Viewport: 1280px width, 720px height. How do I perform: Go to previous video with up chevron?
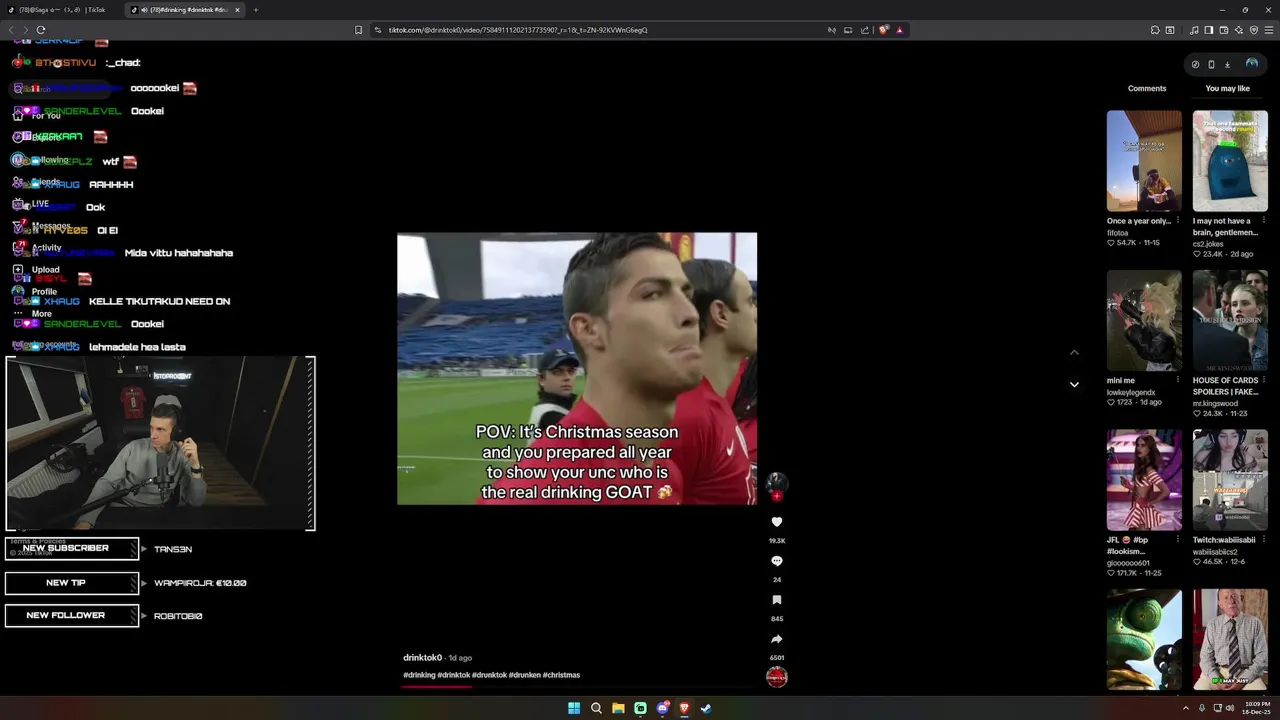tap(1074, 352)
